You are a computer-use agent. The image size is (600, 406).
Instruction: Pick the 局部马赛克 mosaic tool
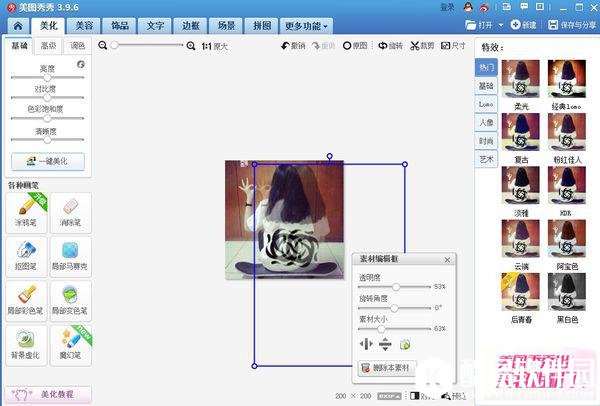pyautogui.click(x=70, y=253)
